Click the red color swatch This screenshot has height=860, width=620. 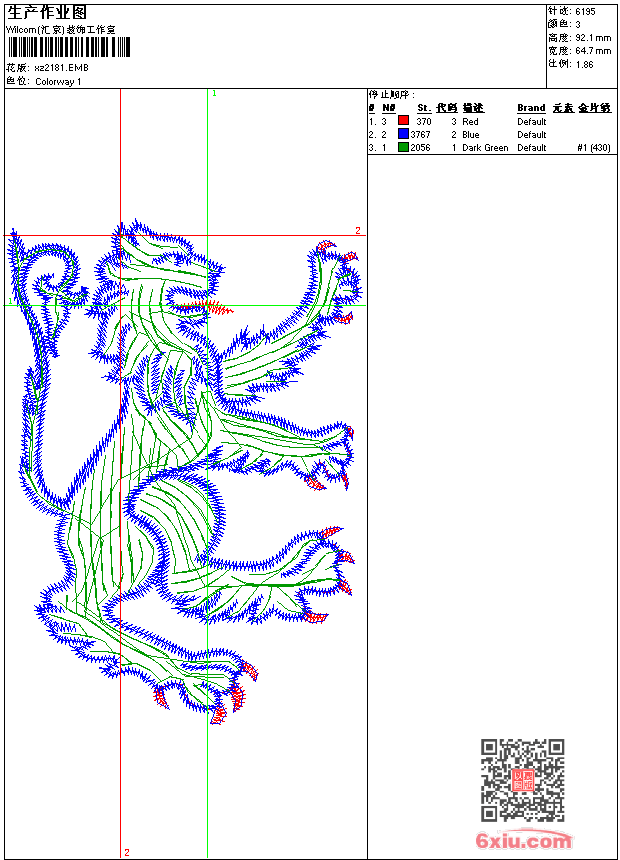(403, 121)
